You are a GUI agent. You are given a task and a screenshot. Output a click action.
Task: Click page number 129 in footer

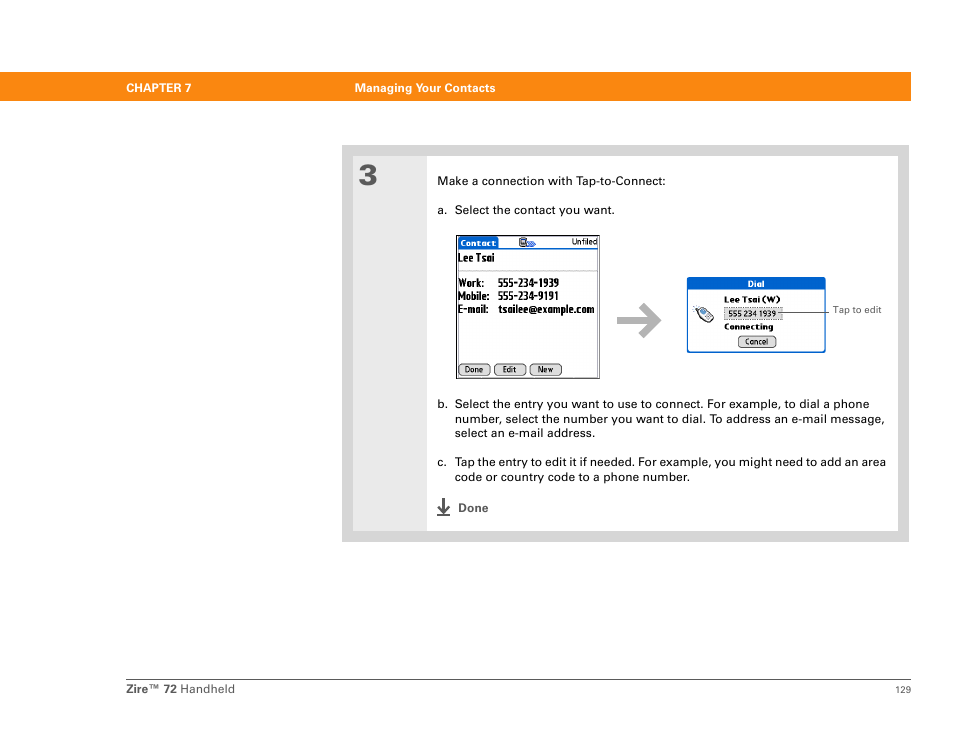903,690
